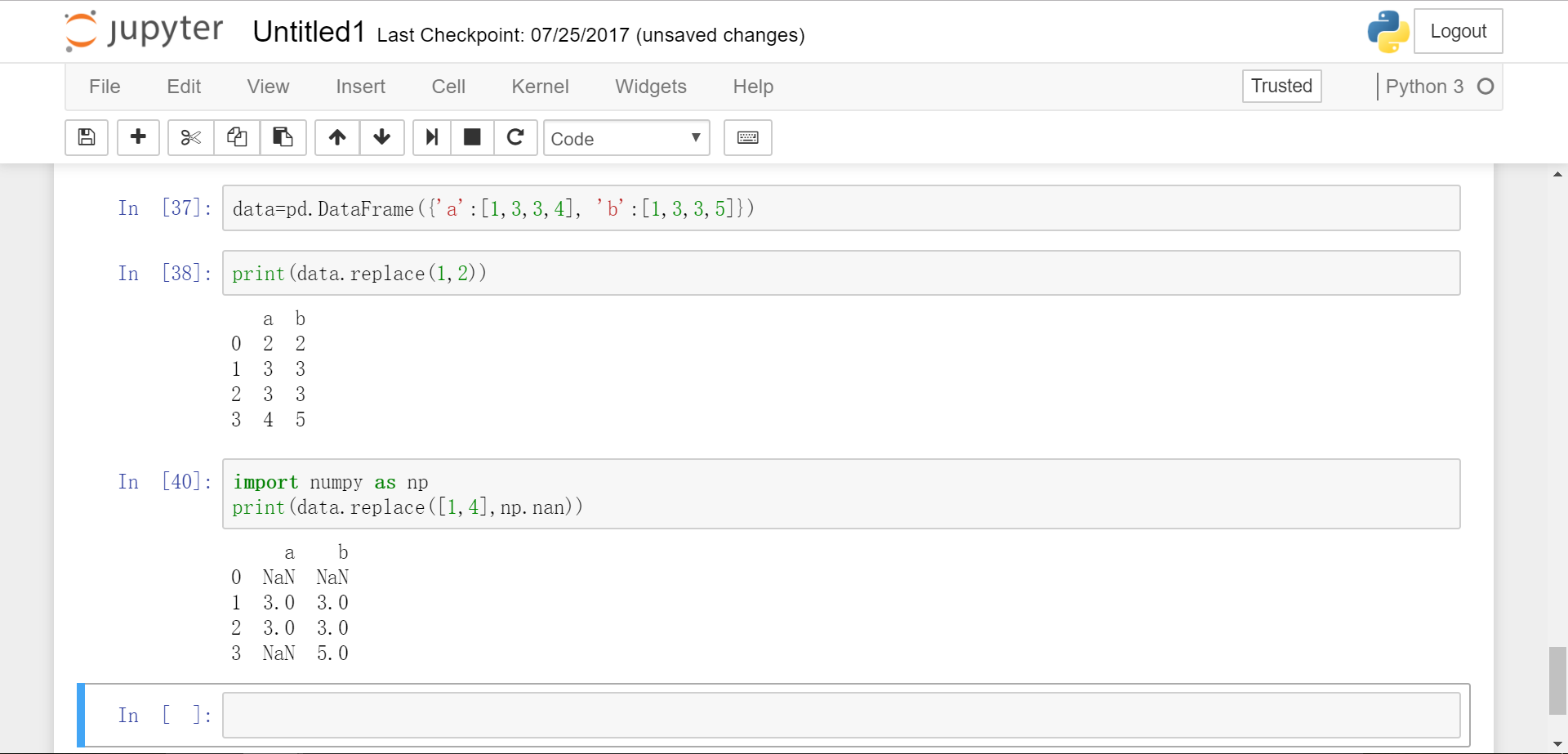Rename notebook by clicking Untitled1 title
Viewport: 1568px width, 754px height.
point(309,32)
